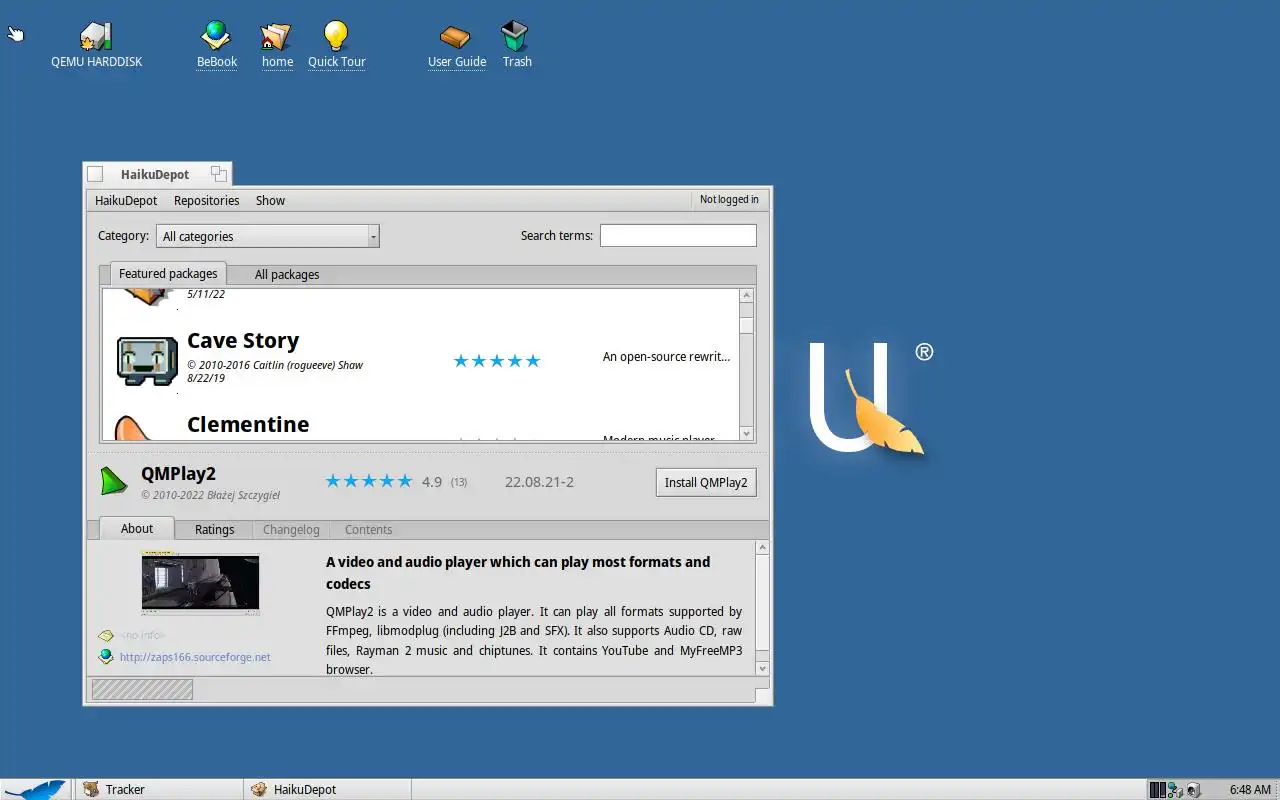Click the HaikuDepot icon in Deskbar
The image size is (1280, 800).
(259, 789)
